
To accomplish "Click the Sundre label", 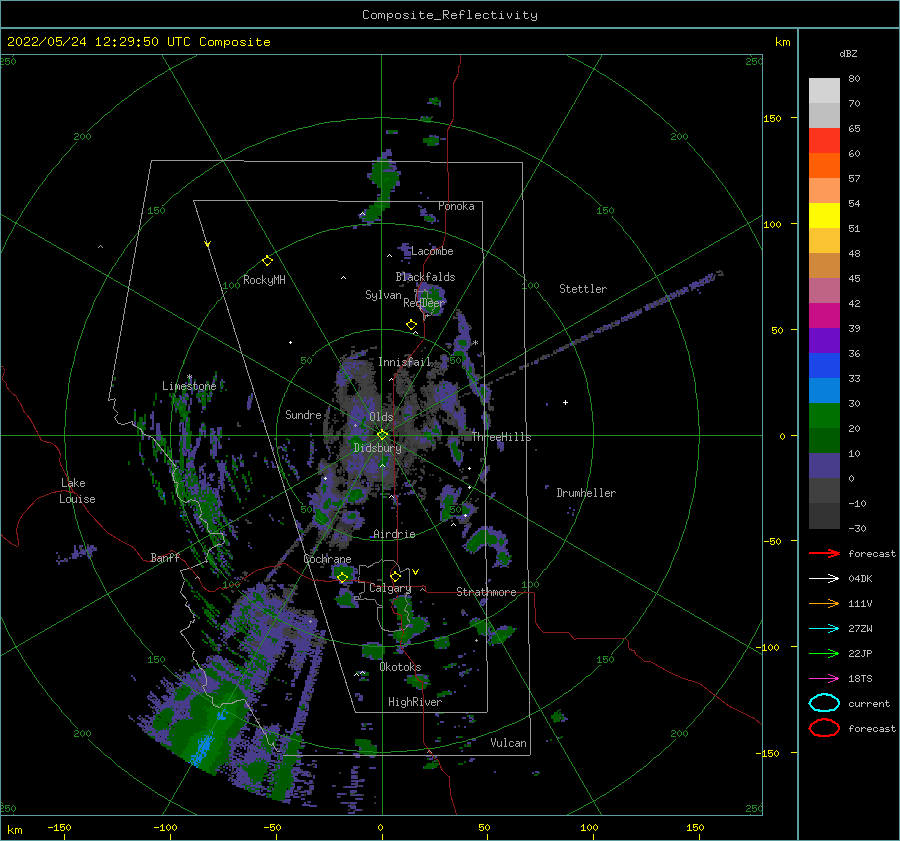I will pos(303,414).
